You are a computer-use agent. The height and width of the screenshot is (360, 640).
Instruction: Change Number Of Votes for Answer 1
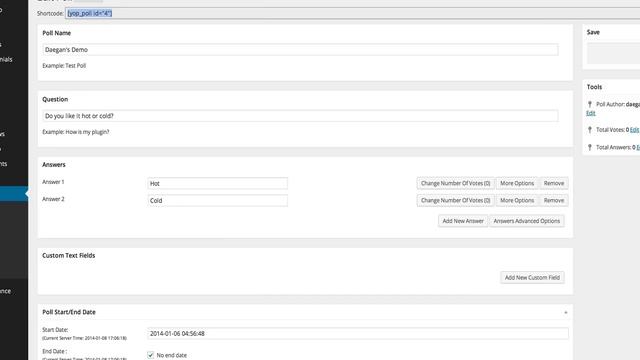[x=456, y=183]
